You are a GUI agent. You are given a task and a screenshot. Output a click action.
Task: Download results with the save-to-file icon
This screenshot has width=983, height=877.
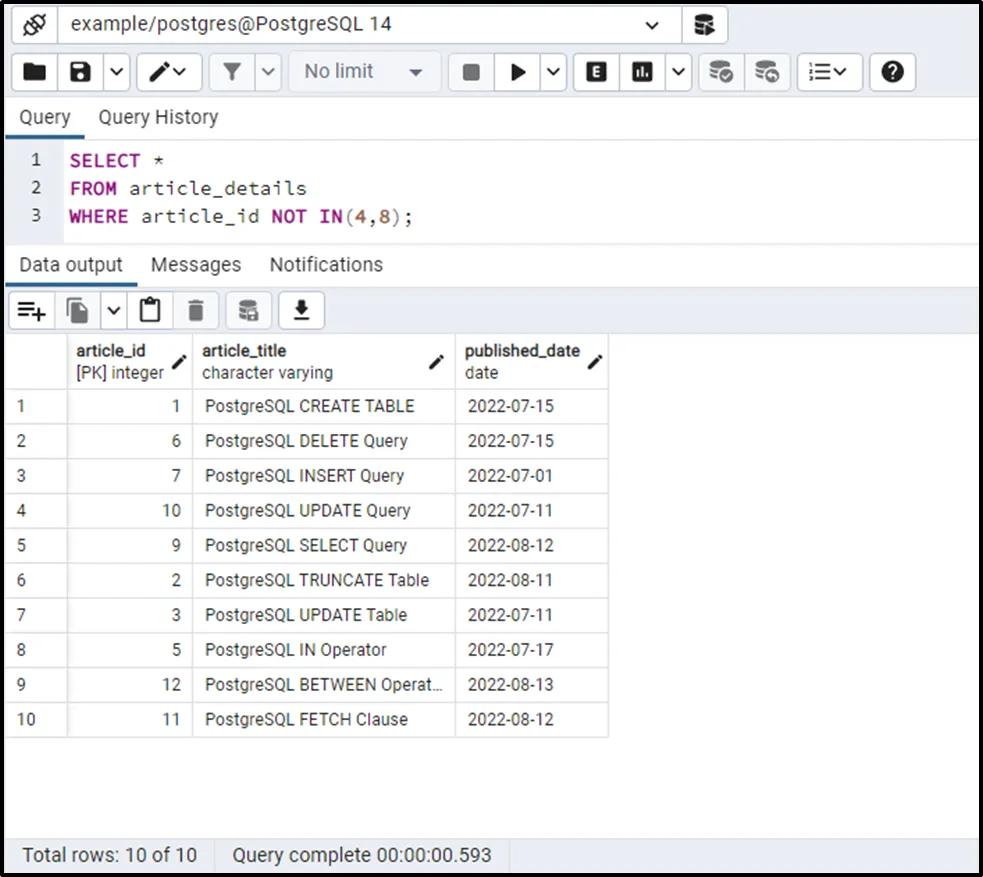pos(301,311)
